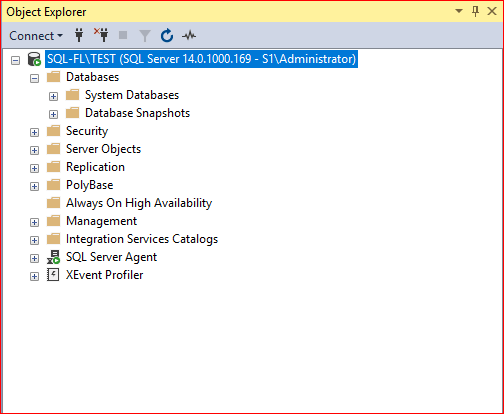Select the SQL-FL\TEST server name row
The image size is (504, 414).
(201, 59)
